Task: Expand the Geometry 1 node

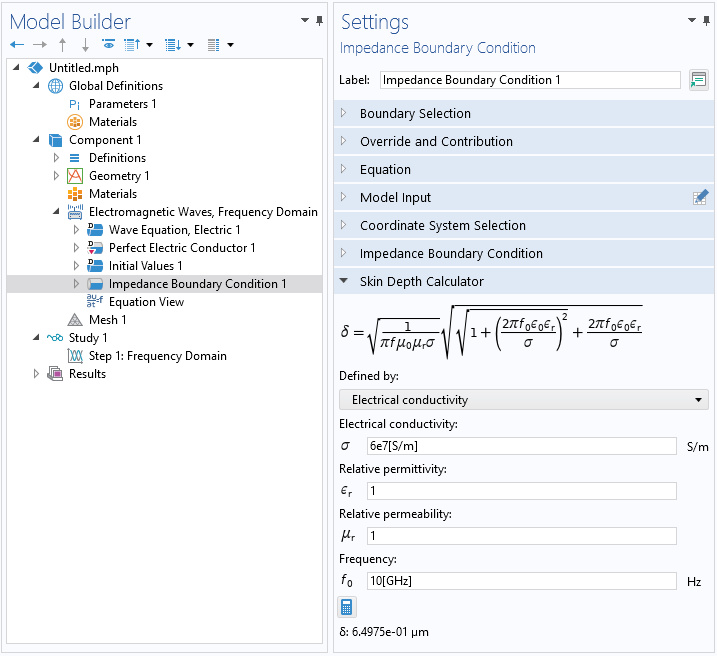Action: (56, 176)
